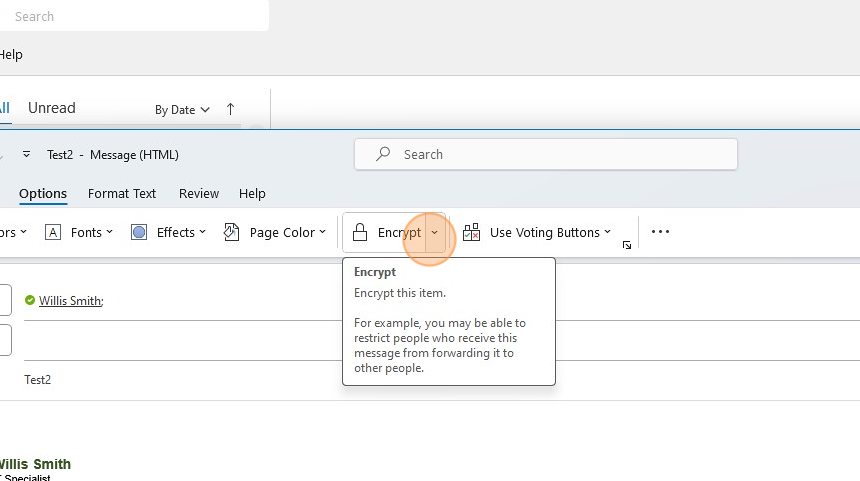Click the Willis Smith signature name
Screen dimensions: 860x481
35,464
